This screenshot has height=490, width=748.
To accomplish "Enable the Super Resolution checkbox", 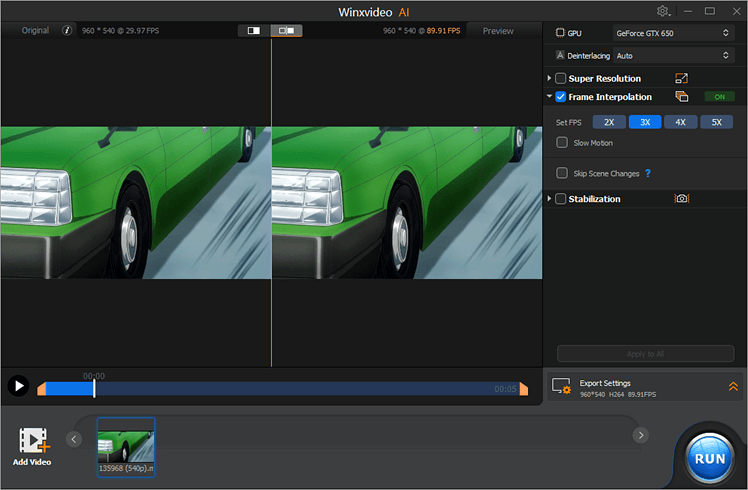I will coord(561,78).
